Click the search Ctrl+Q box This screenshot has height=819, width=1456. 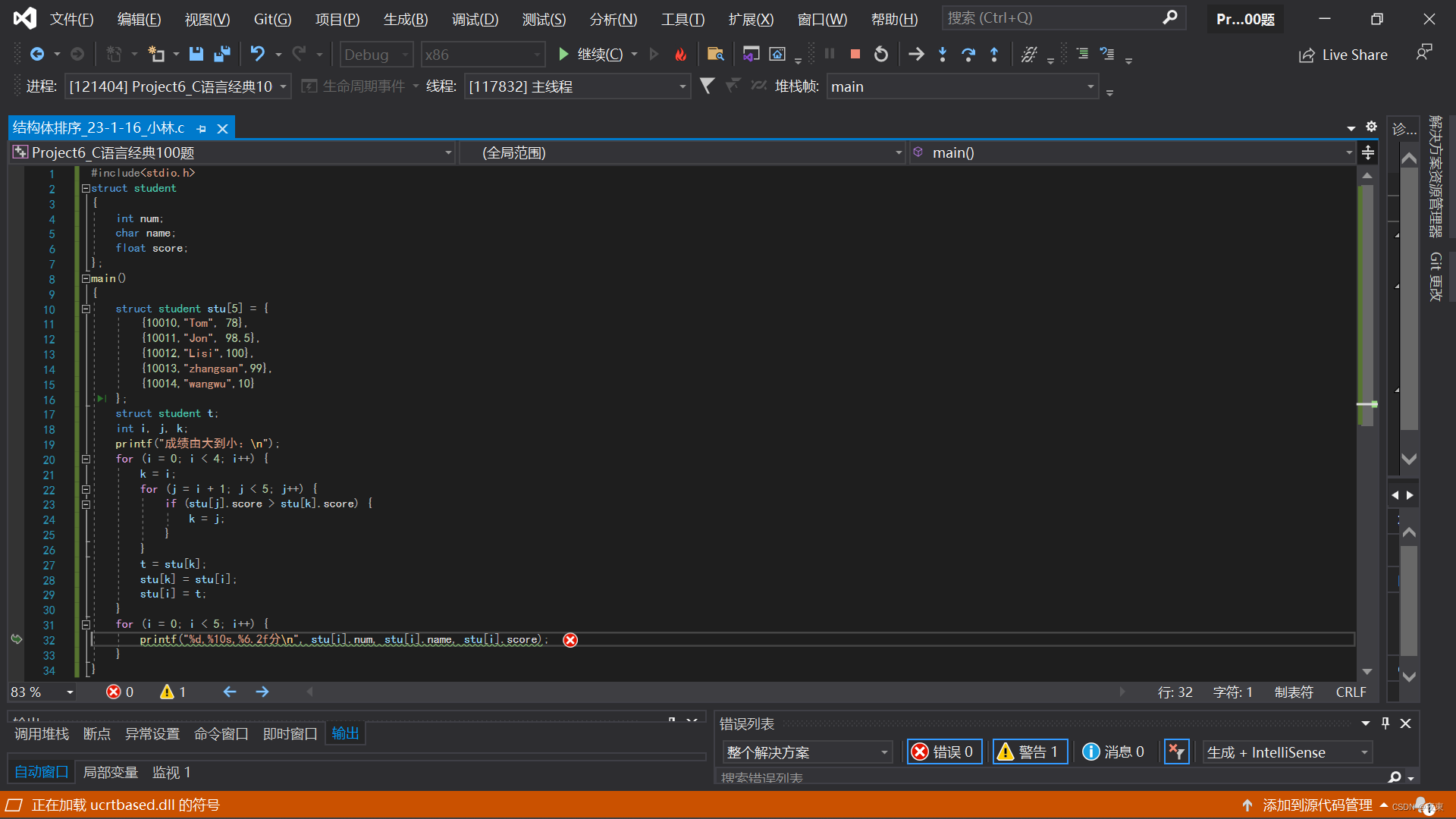pyautogui.click(x=1053, y=17)
